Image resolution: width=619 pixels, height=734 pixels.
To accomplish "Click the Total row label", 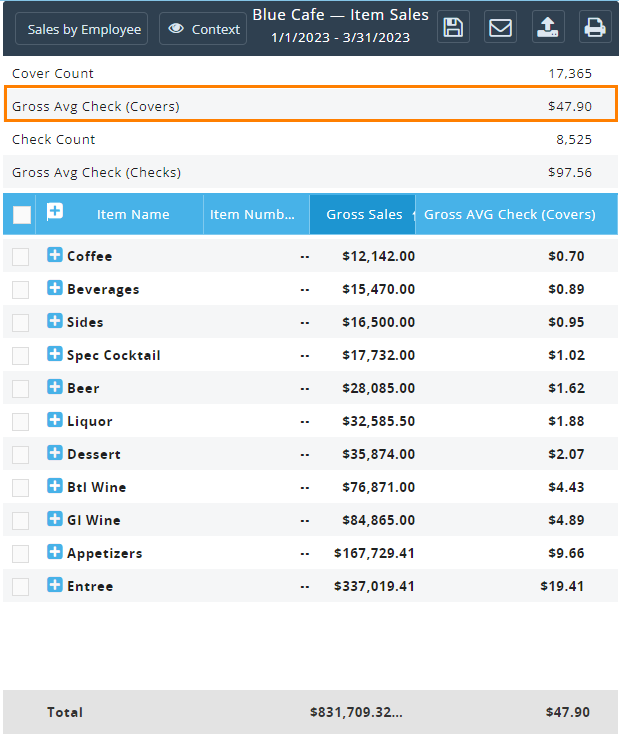I will point(65,712).
